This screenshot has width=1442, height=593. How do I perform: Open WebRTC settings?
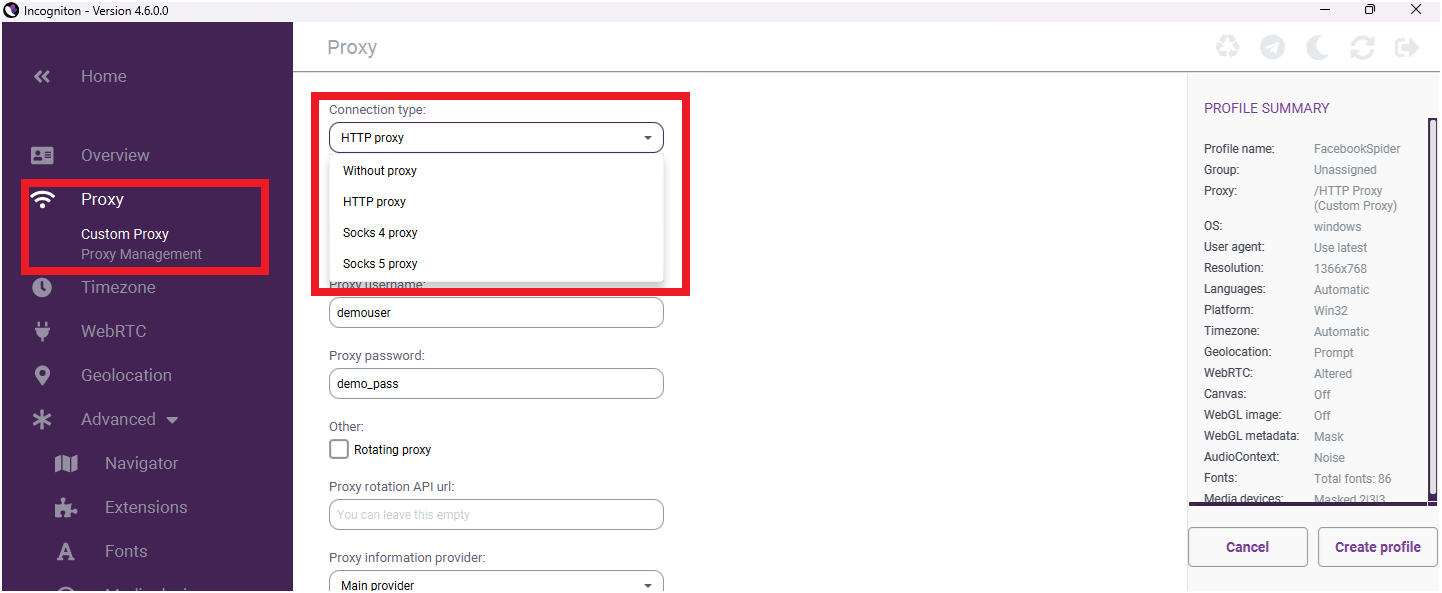pyautogui.click(x=113, y=331)
